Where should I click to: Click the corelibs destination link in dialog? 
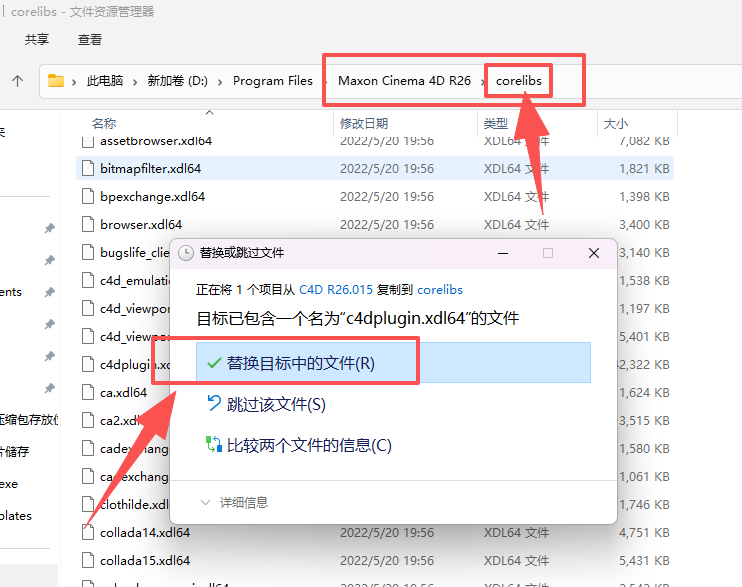pyautogui.click(x=440, y=290)
